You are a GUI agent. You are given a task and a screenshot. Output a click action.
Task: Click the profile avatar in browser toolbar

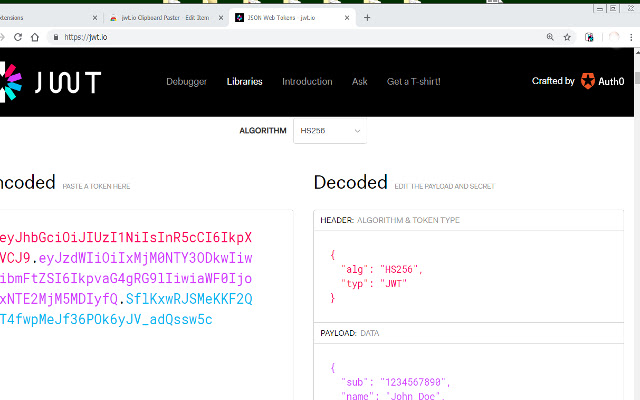coord(614,37)
